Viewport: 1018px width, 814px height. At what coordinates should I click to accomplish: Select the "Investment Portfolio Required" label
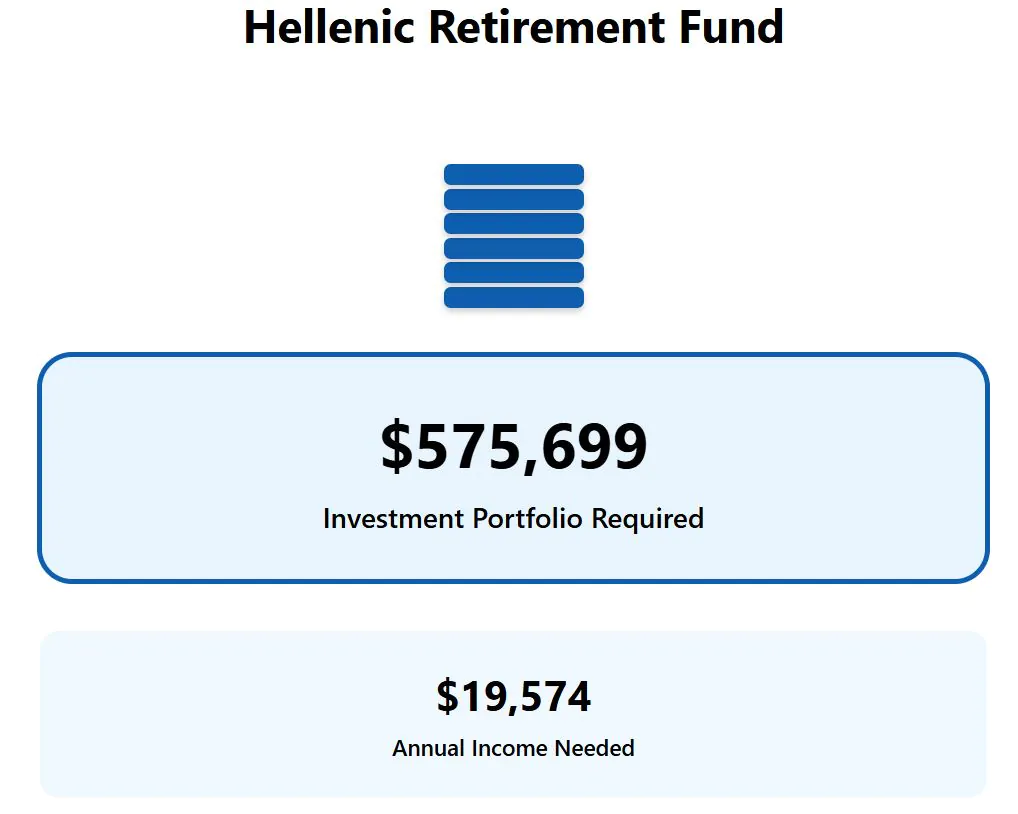click(513, 519)
